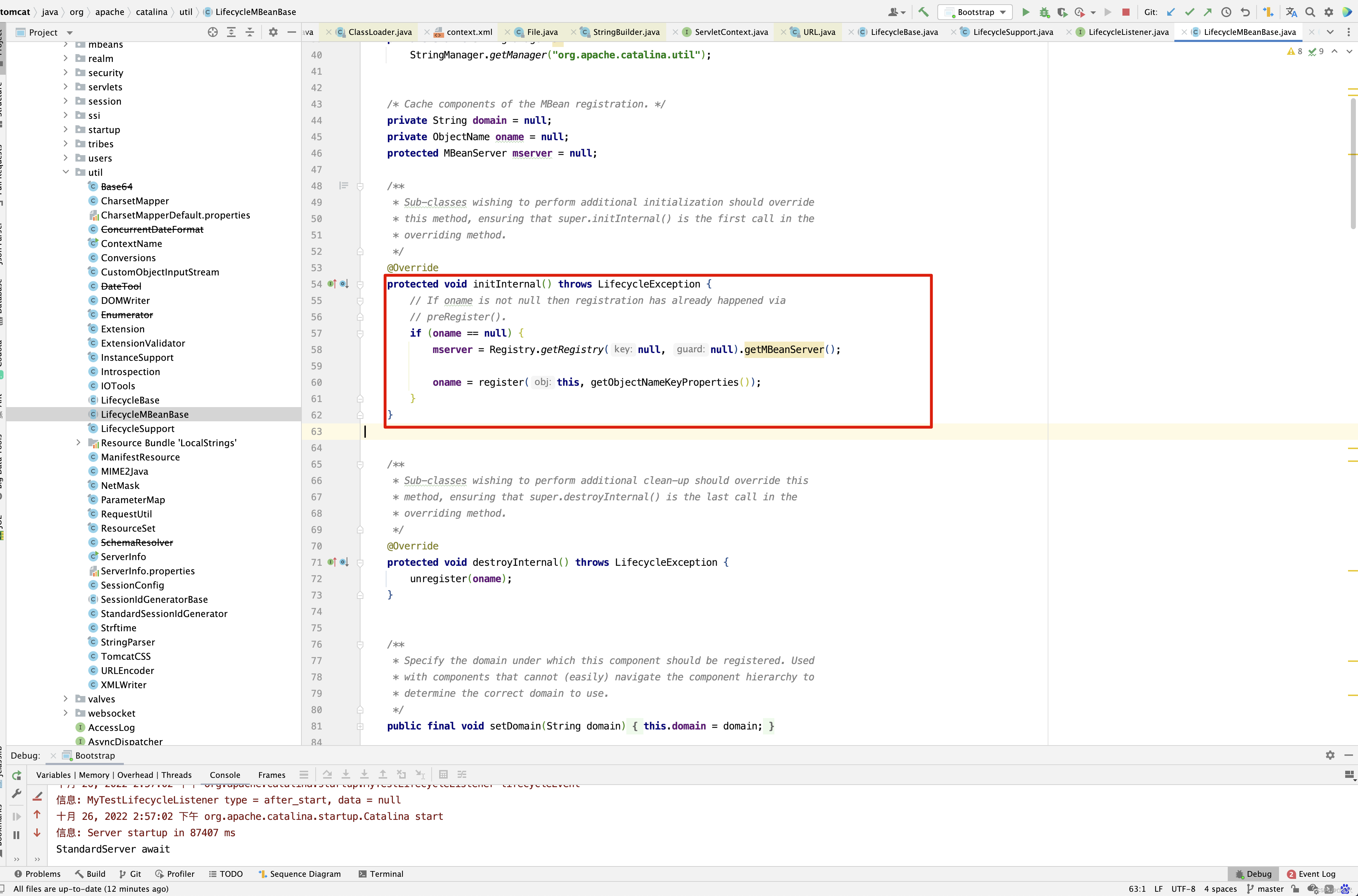Evaluate expression calculator icon in debugger

[443, 774]
